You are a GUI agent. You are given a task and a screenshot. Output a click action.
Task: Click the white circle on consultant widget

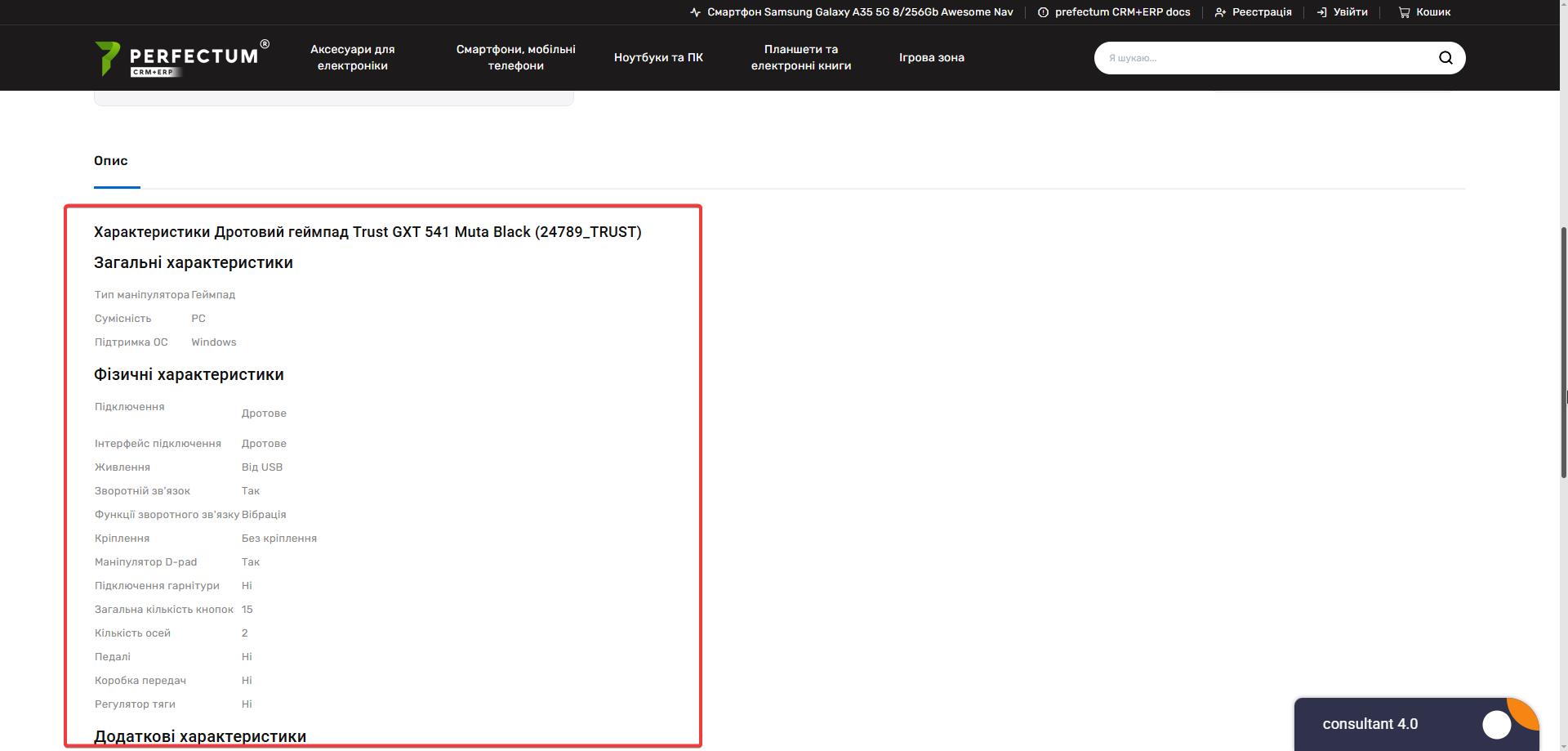1496,724
